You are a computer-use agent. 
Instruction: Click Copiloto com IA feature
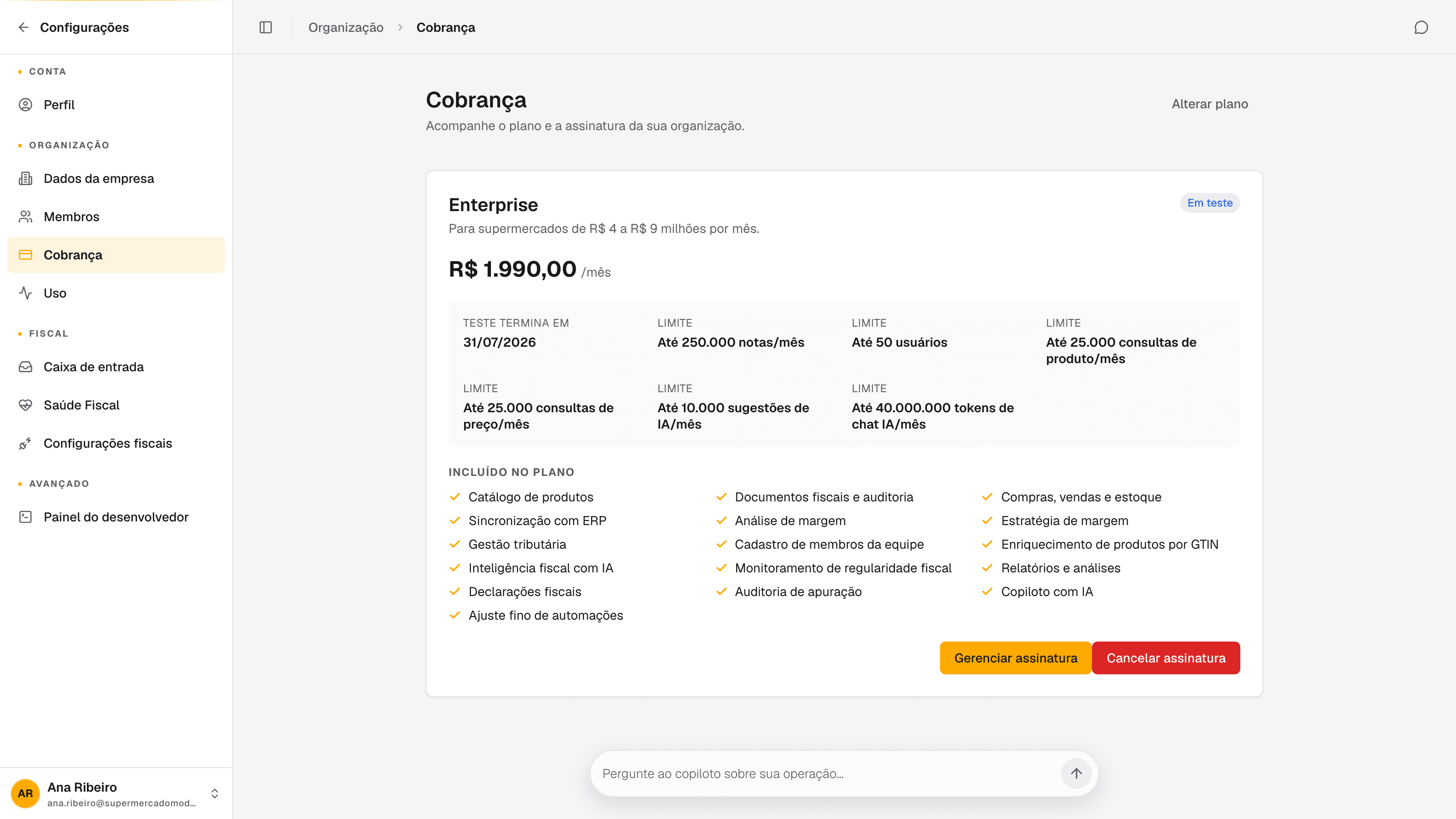[1047, 592]
